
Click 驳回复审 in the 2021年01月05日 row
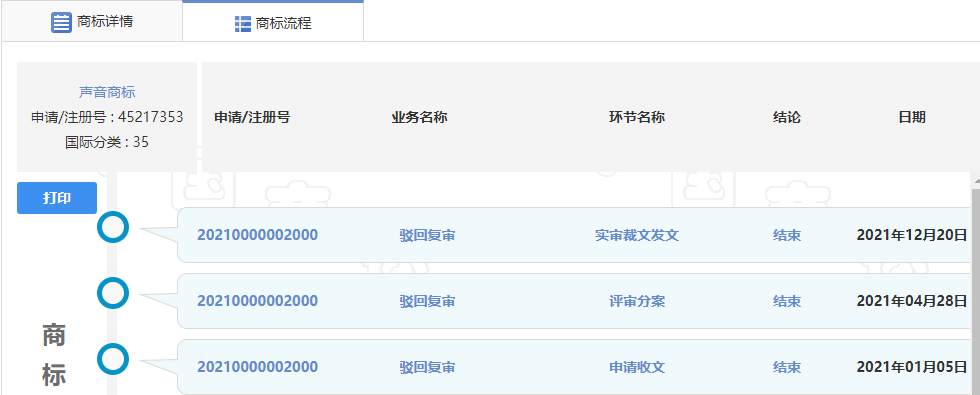[428, 368]
